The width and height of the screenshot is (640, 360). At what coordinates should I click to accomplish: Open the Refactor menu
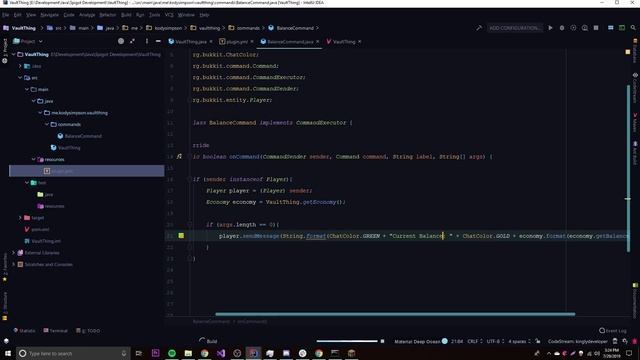tap(108, 15)
